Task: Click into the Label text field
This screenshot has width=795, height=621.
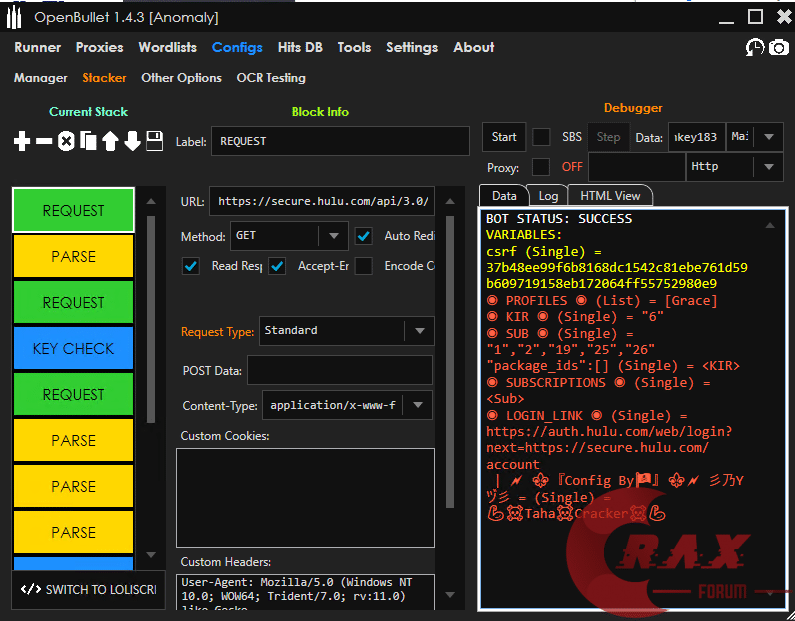Action: [x=339, y=141]
